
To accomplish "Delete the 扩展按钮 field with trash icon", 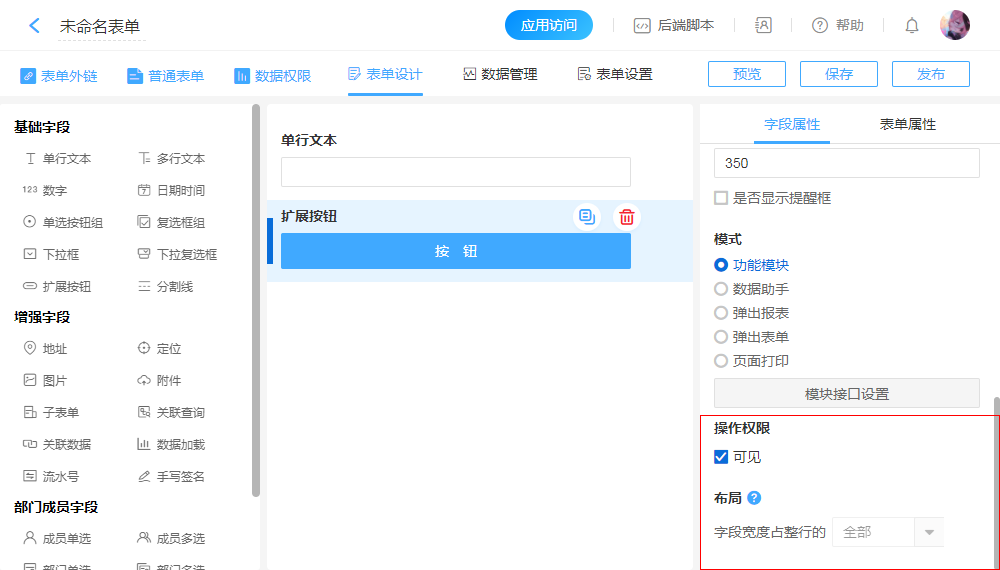I will coord(626,217).
